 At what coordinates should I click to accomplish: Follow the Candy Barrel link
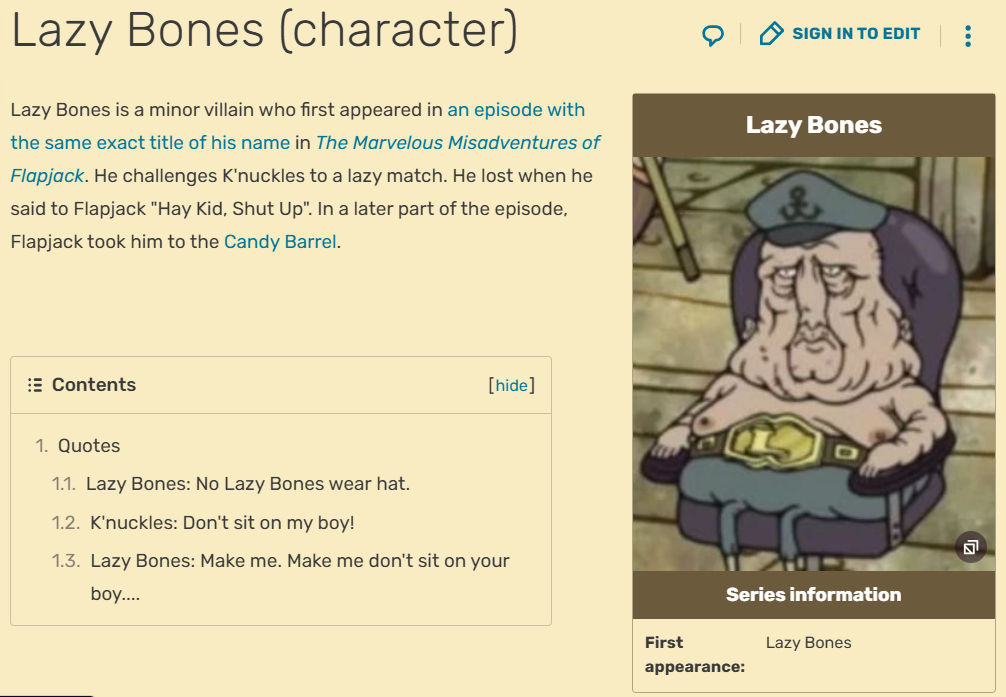click(280, 242)
